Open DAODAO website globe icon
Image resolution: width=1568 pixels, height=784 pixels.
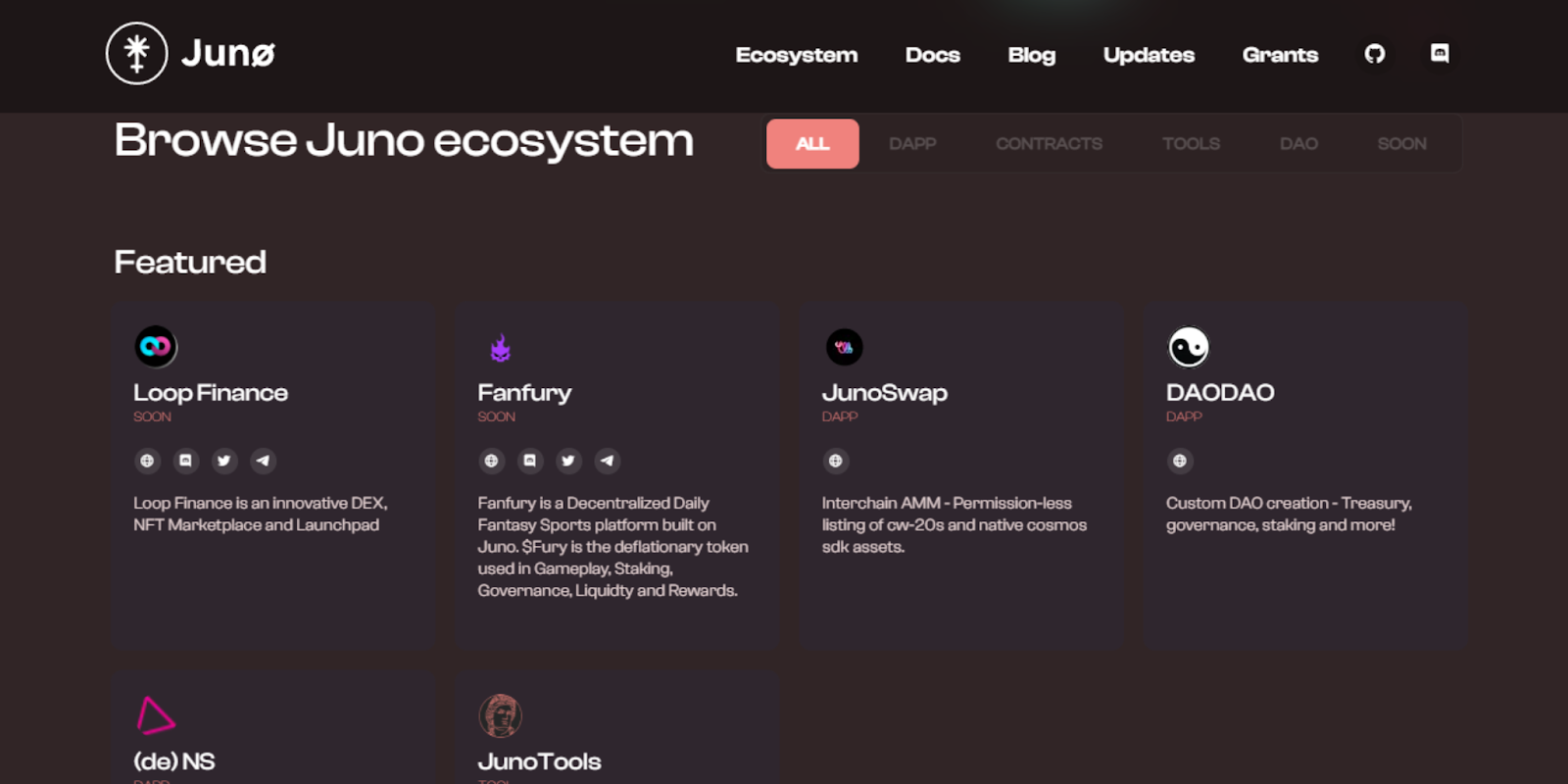1180,461
